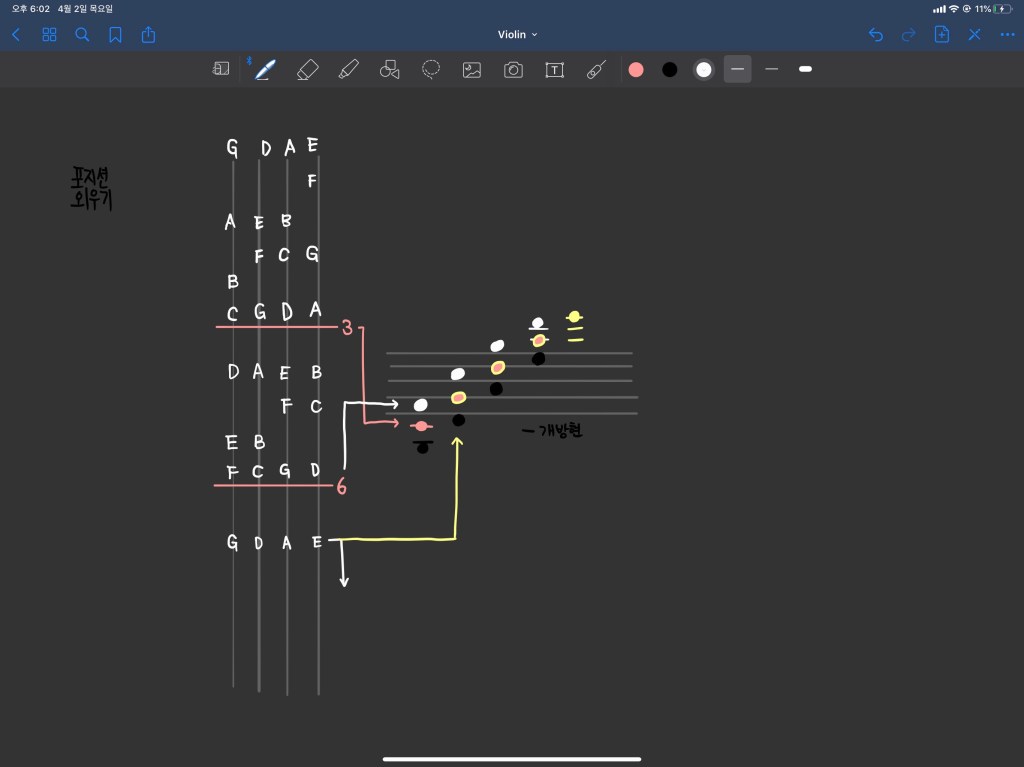
Task: Undo the last stroke
Action: click(876, 35)
